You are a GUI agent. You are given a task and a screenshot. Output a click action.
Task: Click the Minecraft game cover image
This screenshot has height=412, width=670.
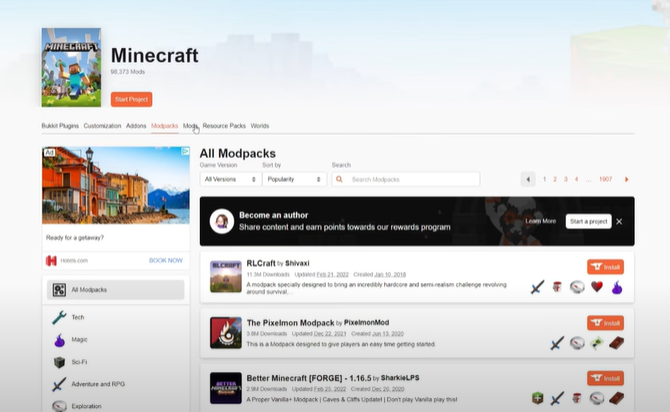[x=71, y=68]
